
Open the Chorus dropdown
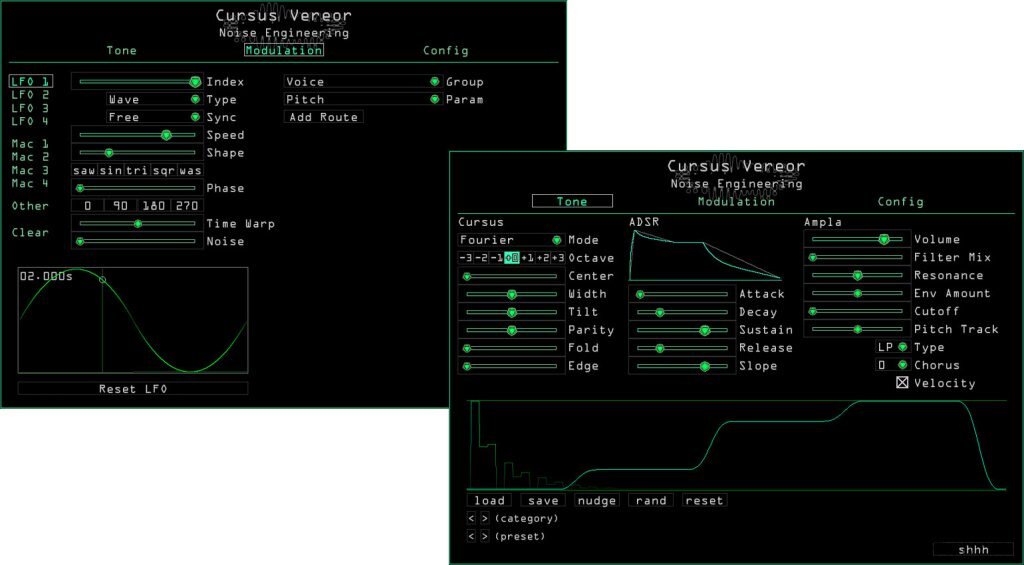pos(893,365)
